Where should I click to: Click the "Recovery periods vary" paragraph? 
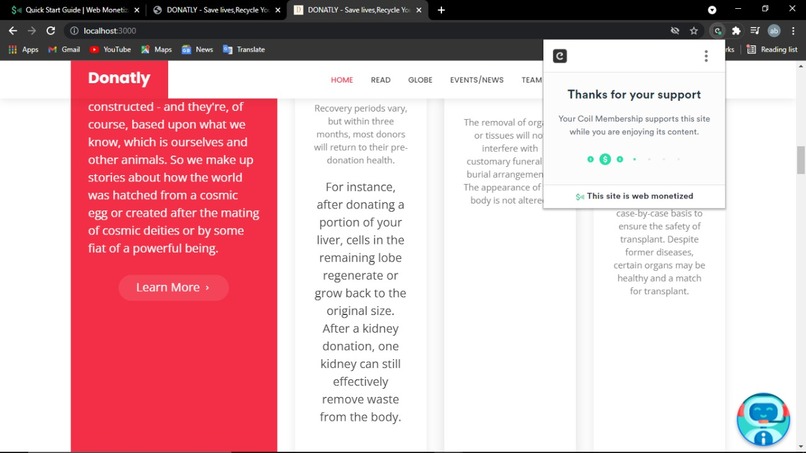coord(360,134)
